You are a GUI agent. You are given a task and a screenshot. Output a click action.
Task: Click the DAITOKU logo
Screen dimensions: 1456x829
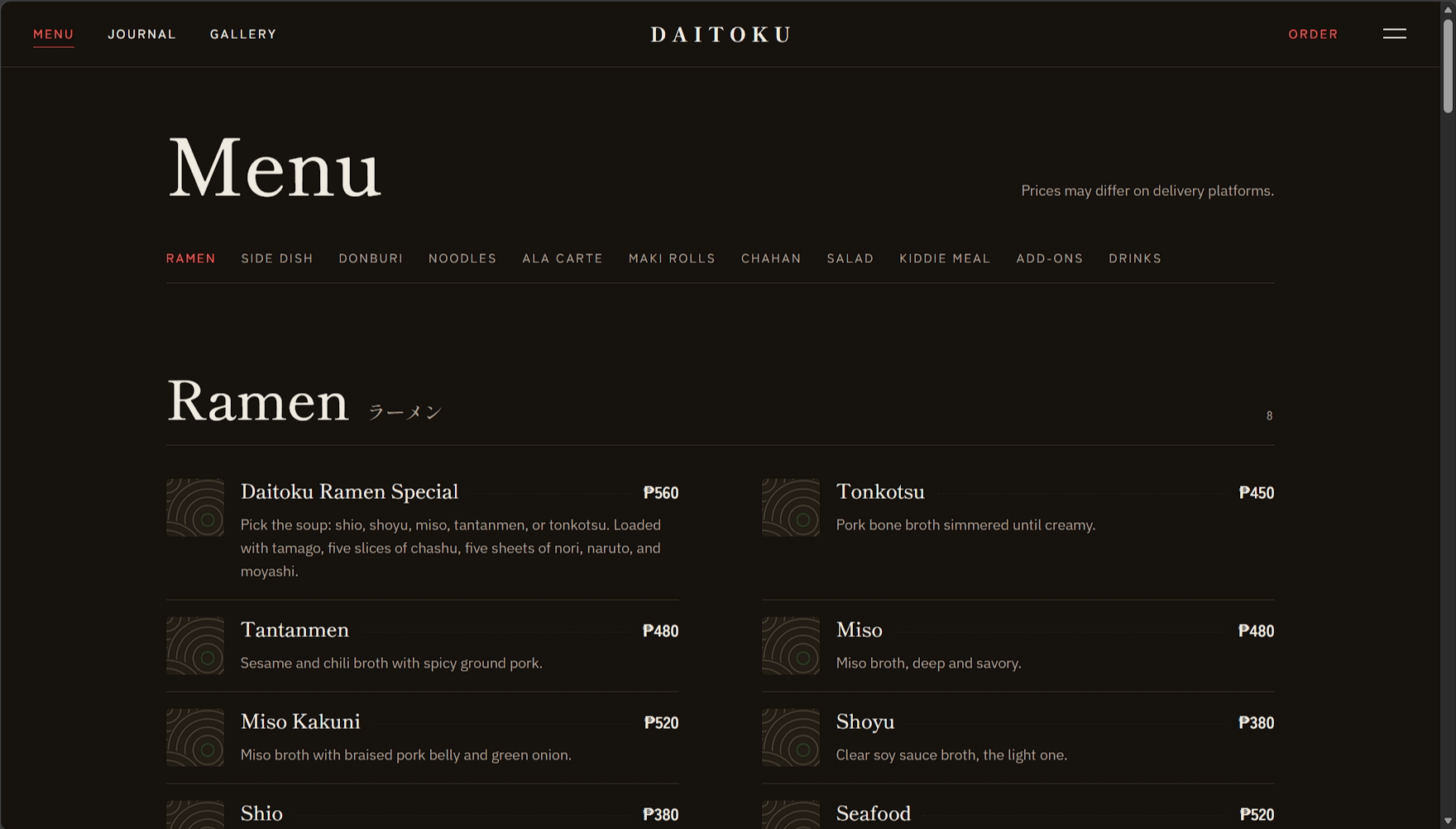click(721, 34)
